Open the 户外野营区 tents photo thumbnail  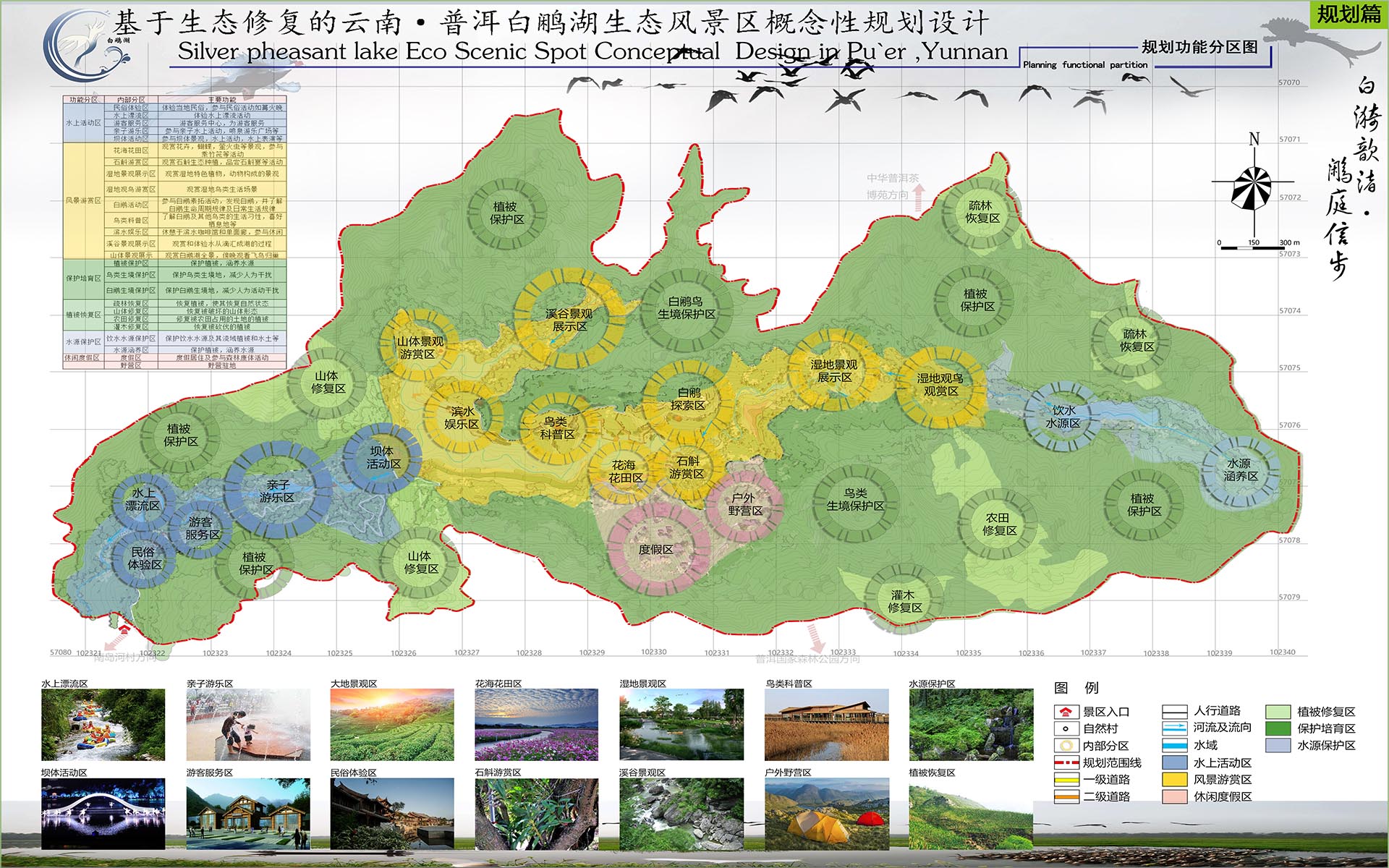827,814
